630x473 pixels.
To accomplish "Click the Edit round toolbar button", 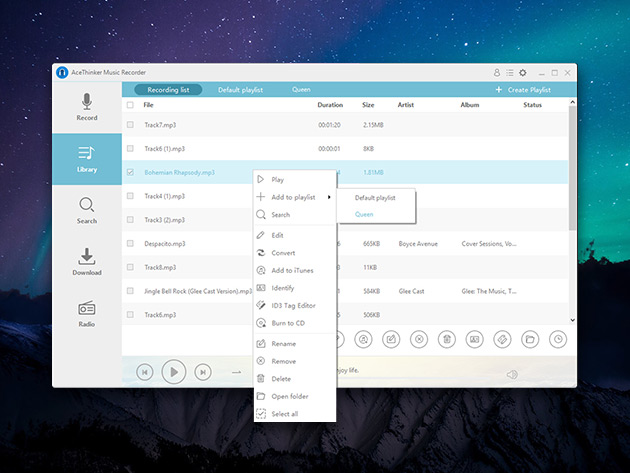I will pos(391,339).
